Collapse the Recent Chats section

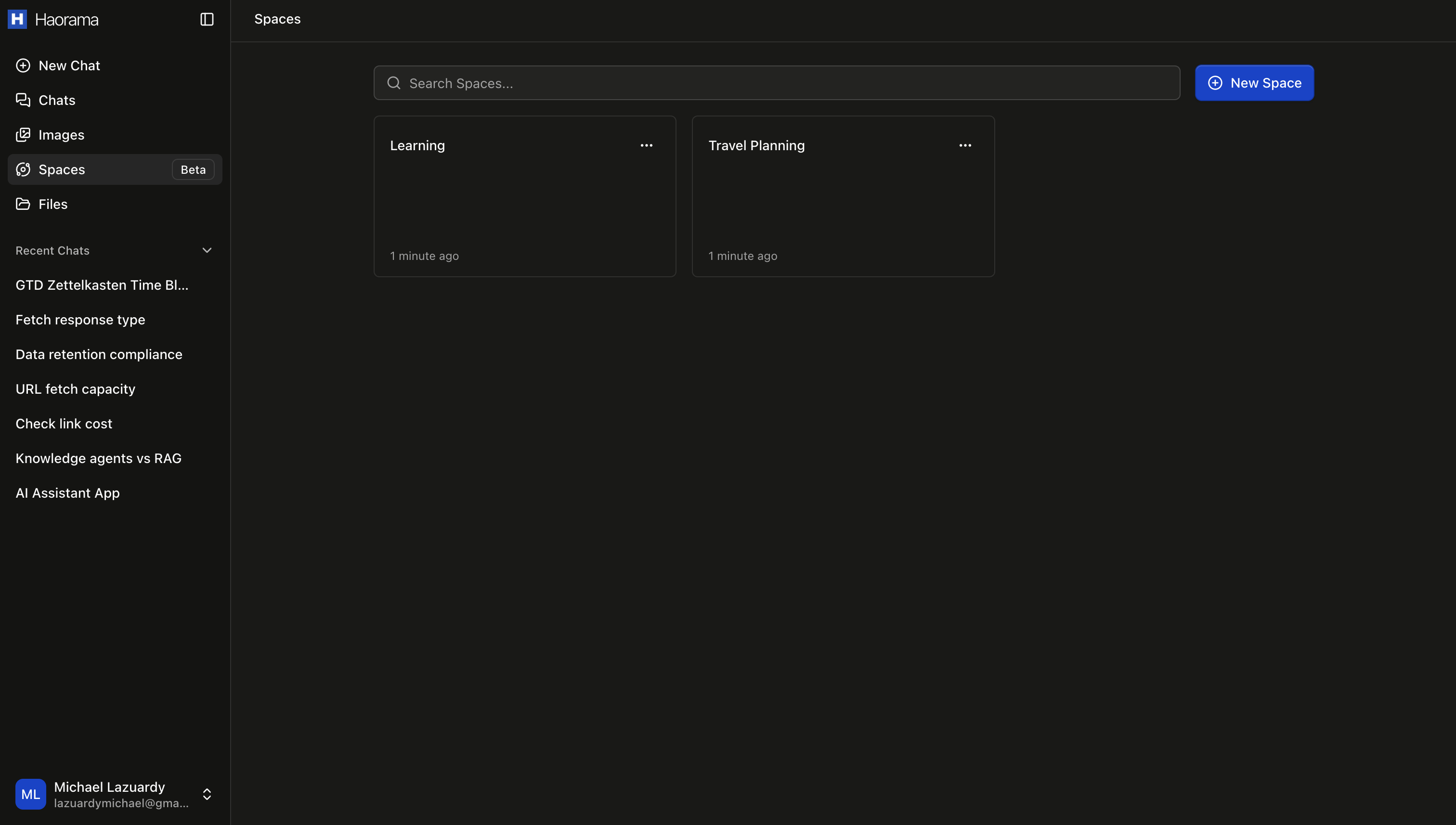click(x=206, y=250)
